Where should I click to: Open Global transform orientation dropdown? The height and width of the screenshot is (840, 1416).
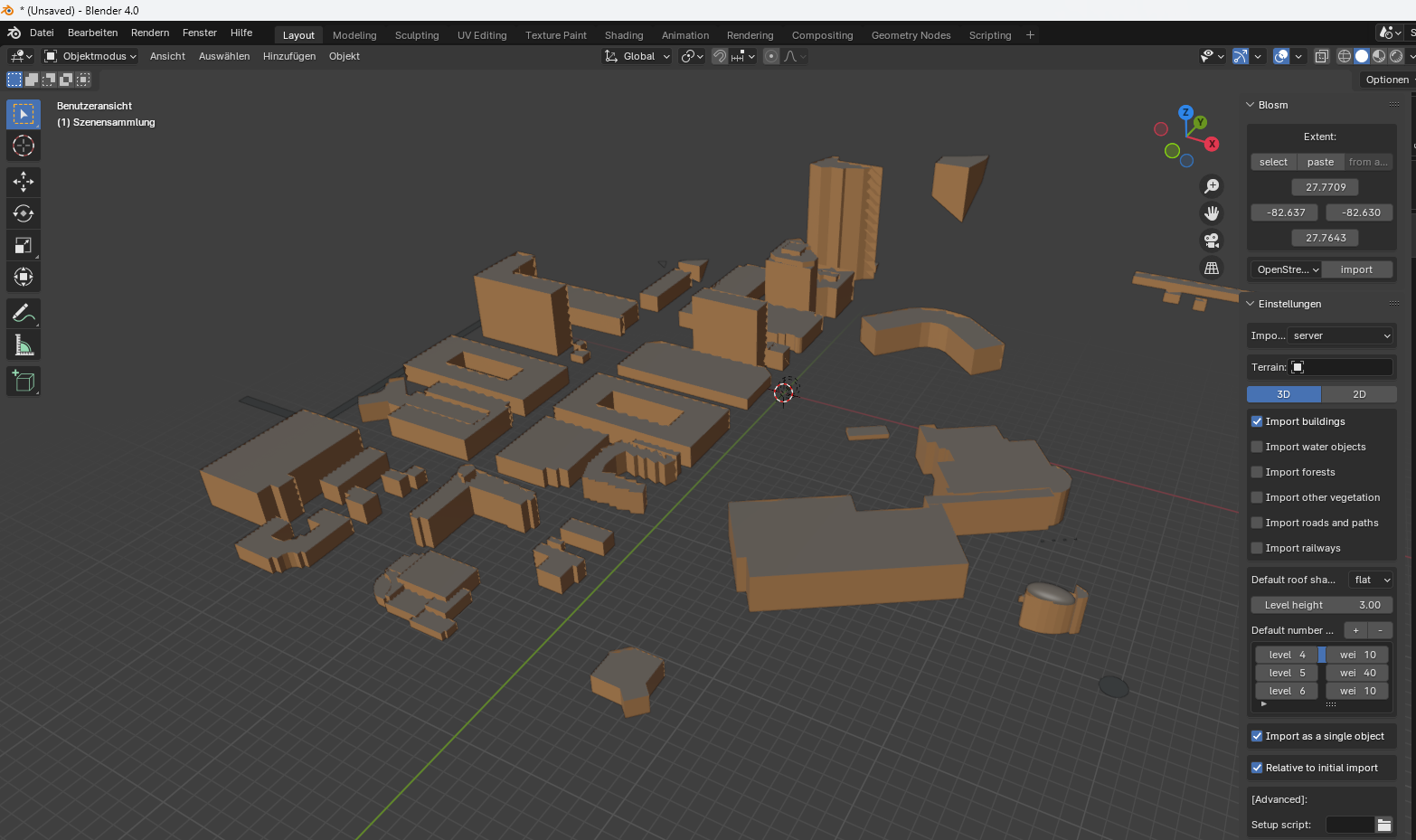pos(637,56)
